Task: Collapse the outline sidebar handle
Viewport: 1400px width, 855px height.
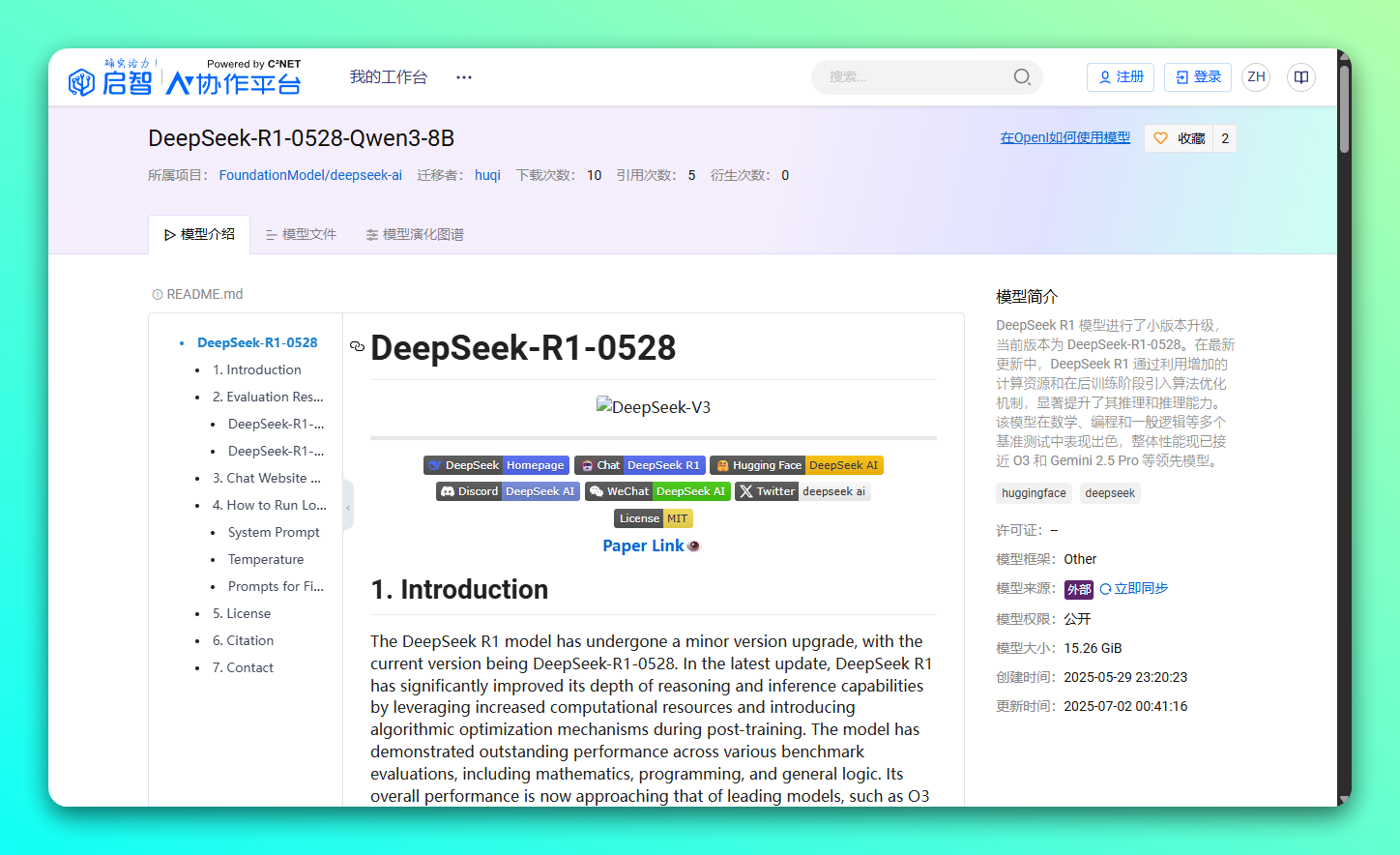Action: tap(348, 506)
